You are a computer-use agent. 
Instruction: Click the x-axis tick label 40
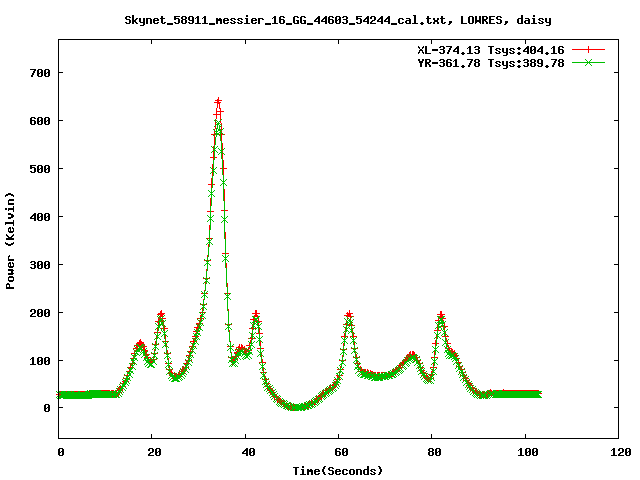click(248, 452)
